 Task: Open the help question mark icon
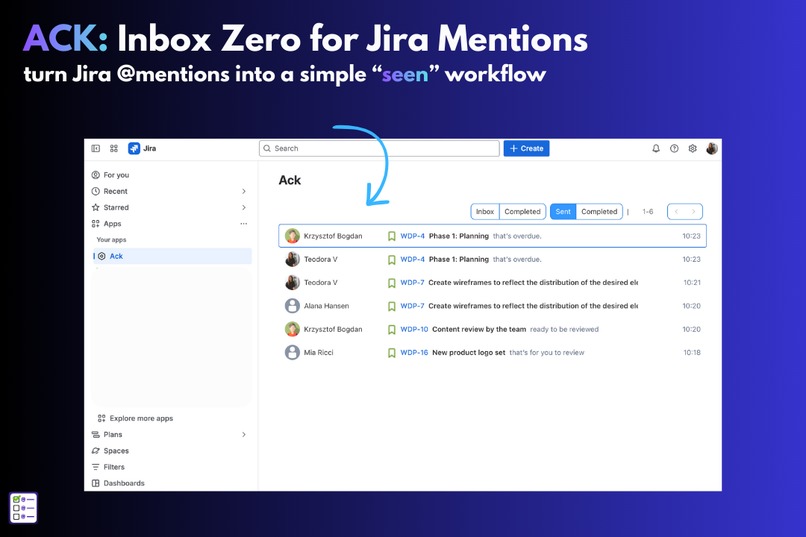[x=674, y=149]
